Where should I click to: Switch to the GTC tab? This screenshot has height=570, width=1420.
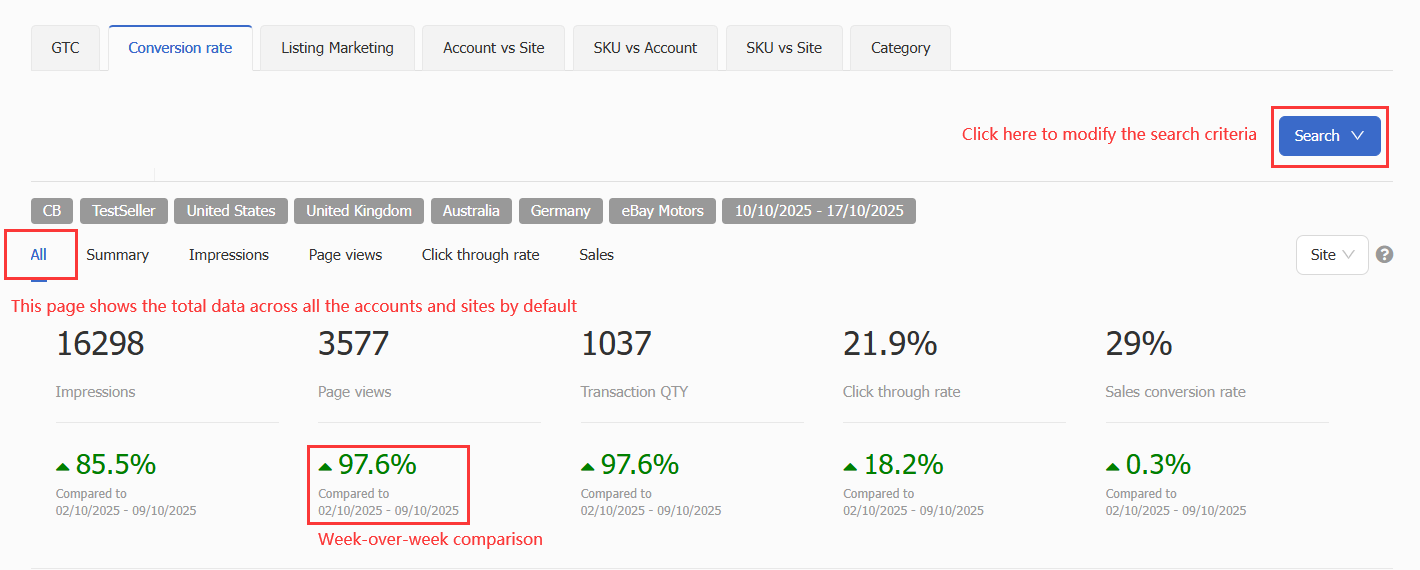66,48
